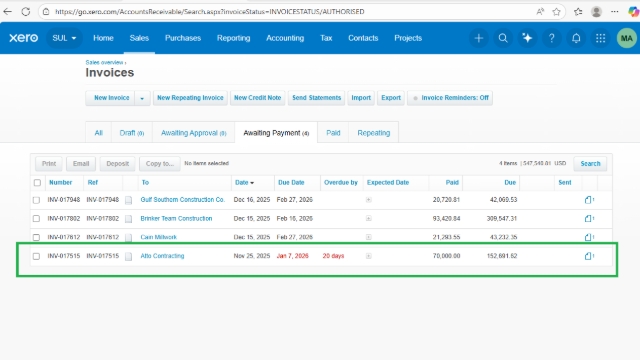The height and width of the screenshot is (360, 640).
Task: Add expected date for Brinker Team row
Action: [369, 218]
